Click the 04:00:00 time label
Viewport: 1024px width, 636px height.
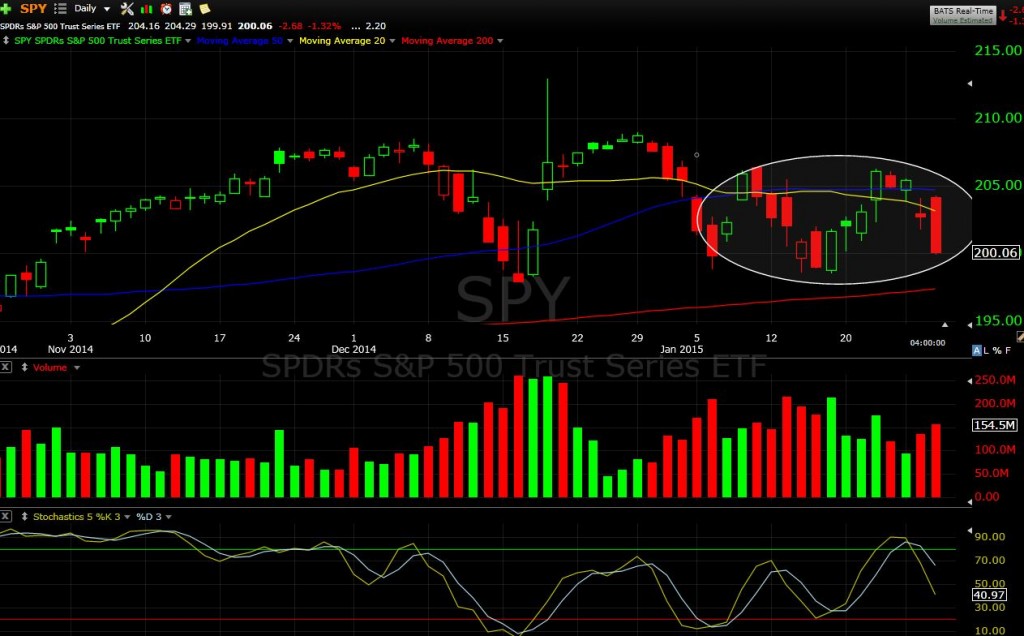click(927, 343)
